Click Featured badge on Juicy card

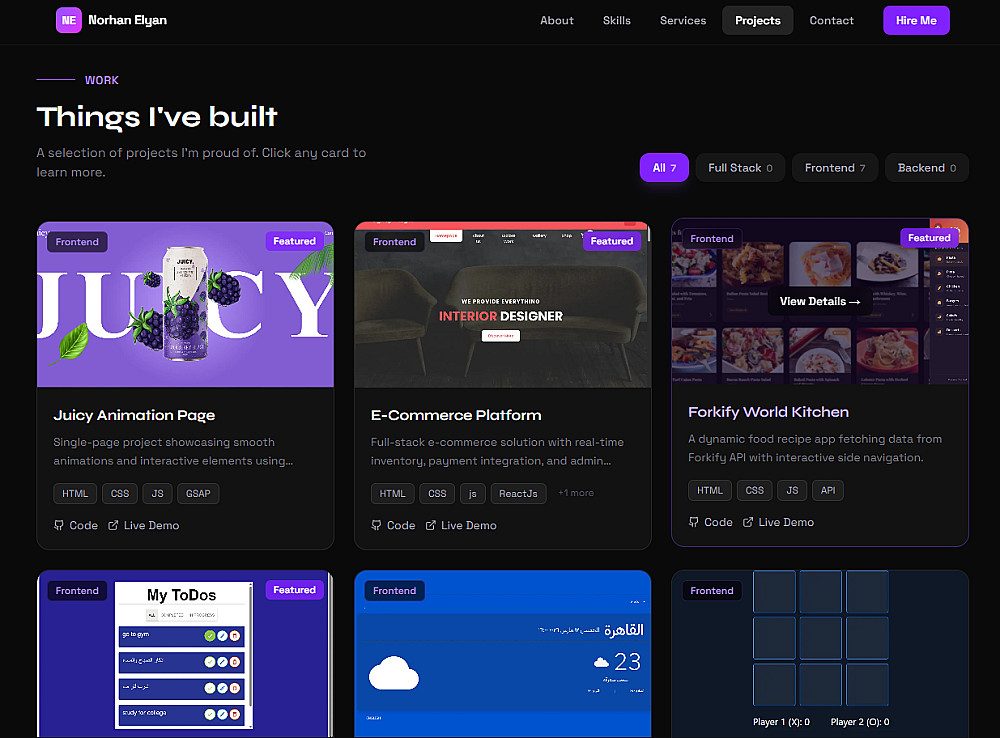coord(295,241)
